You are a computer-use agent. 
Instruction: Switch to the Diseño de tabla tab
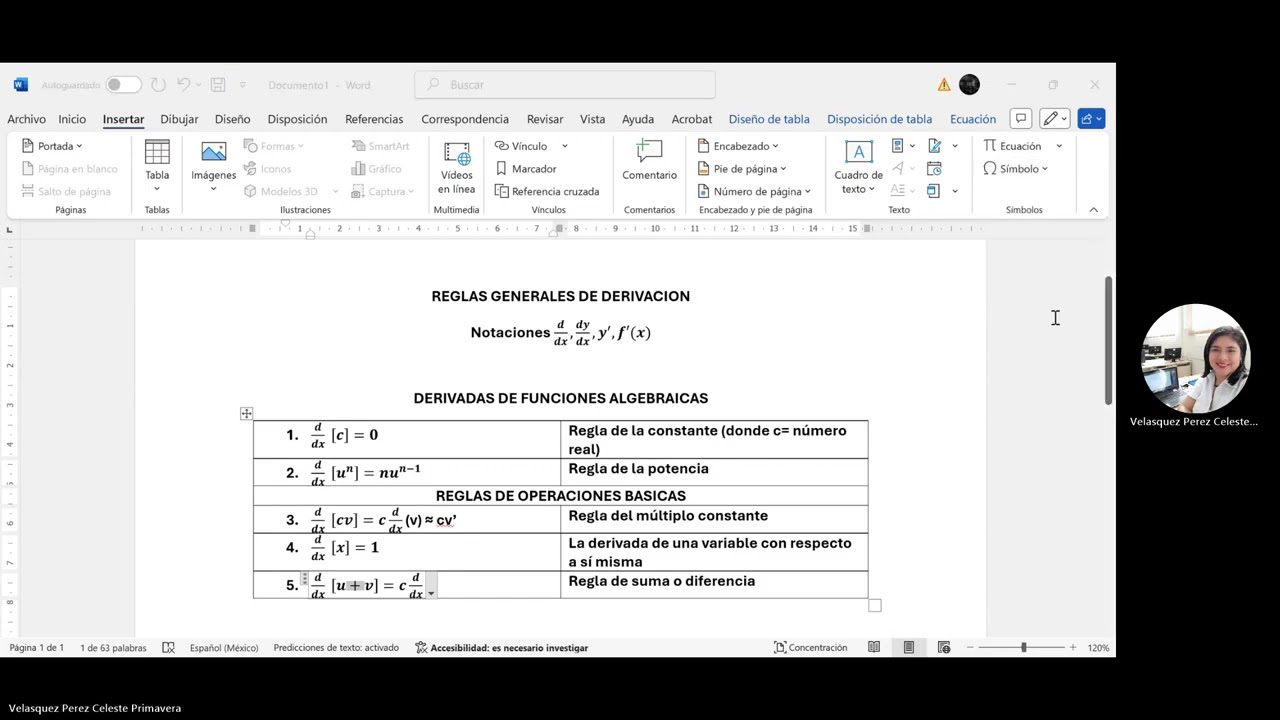pos(769,119)
